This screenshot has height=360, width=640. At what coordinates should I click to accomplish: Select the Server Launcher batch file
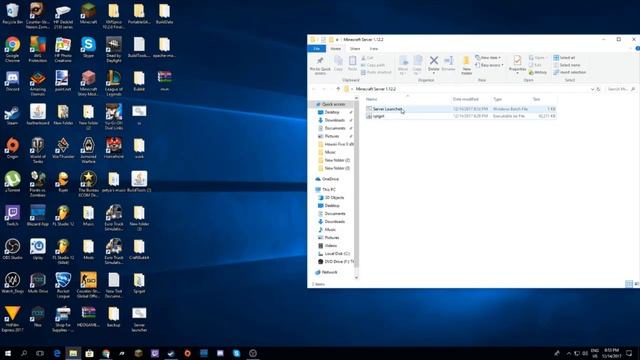pyautogui.click(x=460, y=109)
